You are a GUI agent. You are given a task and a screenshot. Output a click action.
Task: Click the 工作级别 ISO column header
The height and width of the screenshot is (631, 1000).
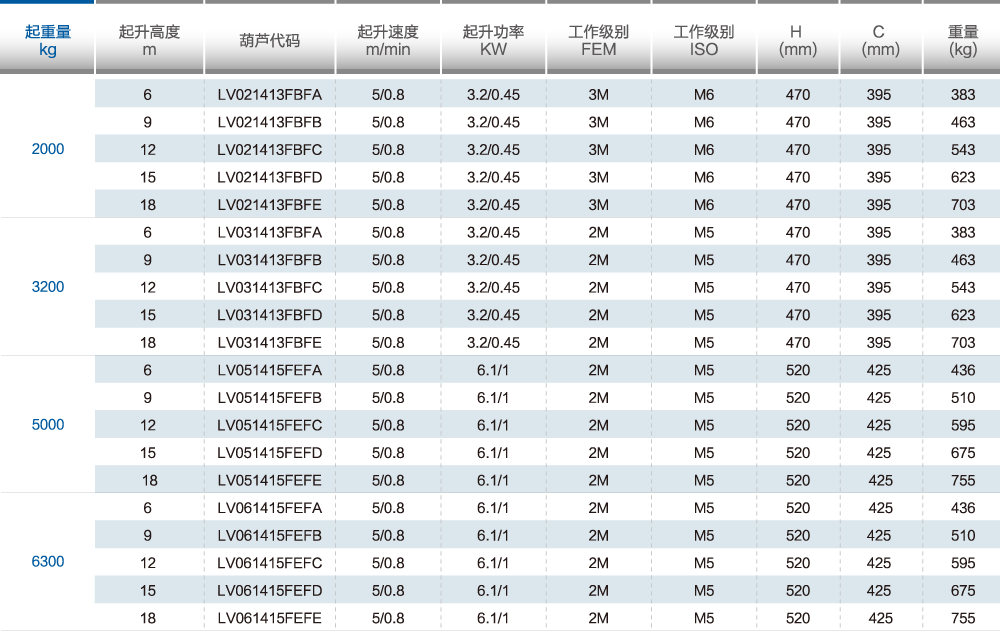point(703,41)
